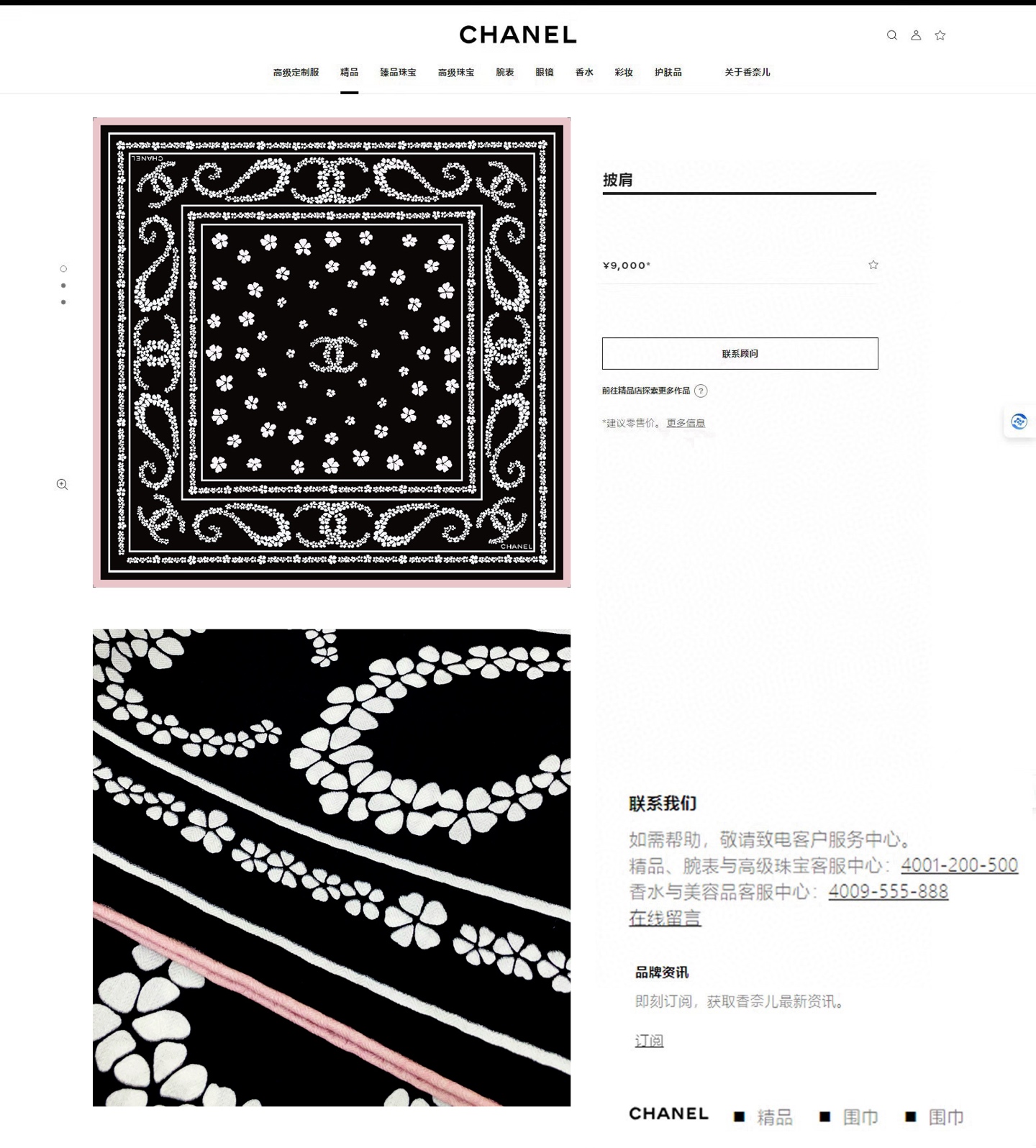Call the 4001-200-500 phone link
1036x1148 pixels.
click(959, 865)
